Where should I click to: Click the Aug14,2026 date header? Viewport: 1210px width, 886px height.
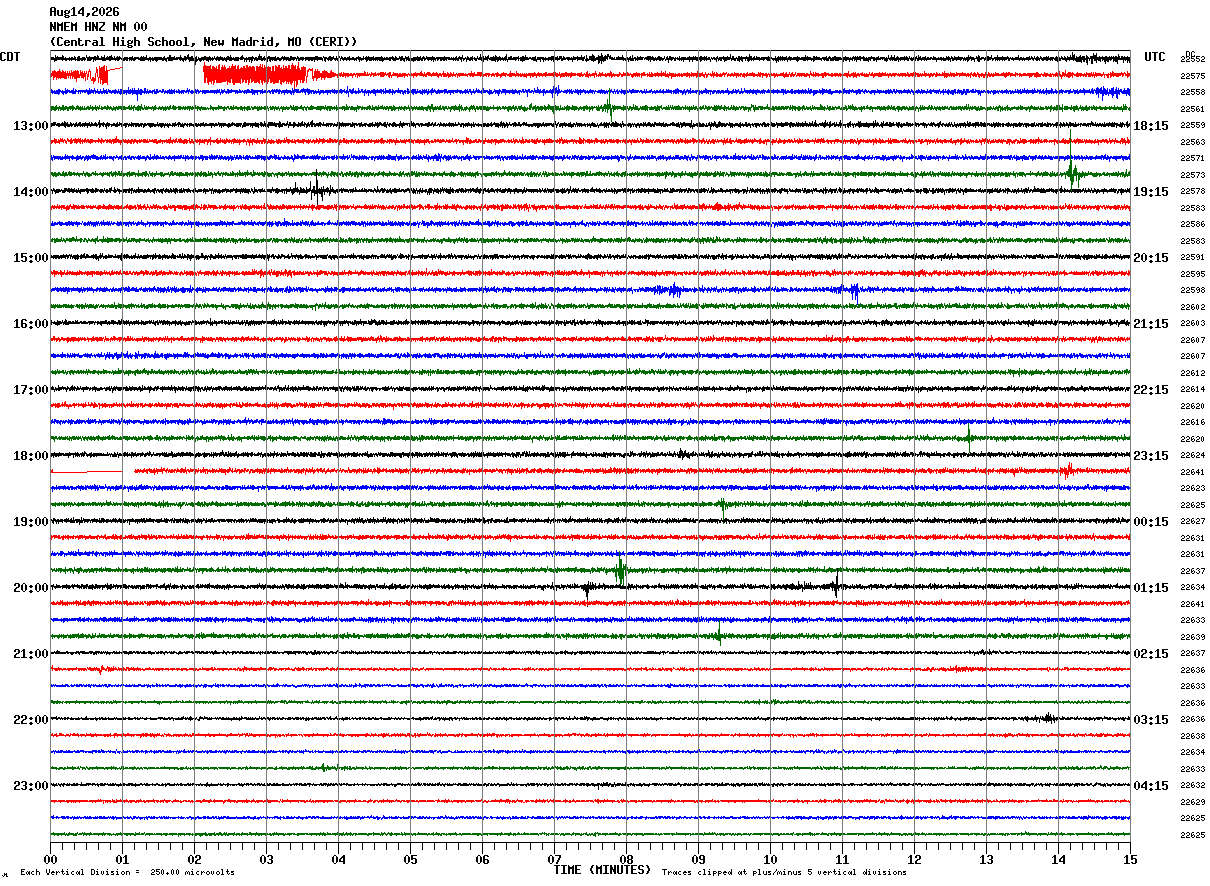coord(84,12)
